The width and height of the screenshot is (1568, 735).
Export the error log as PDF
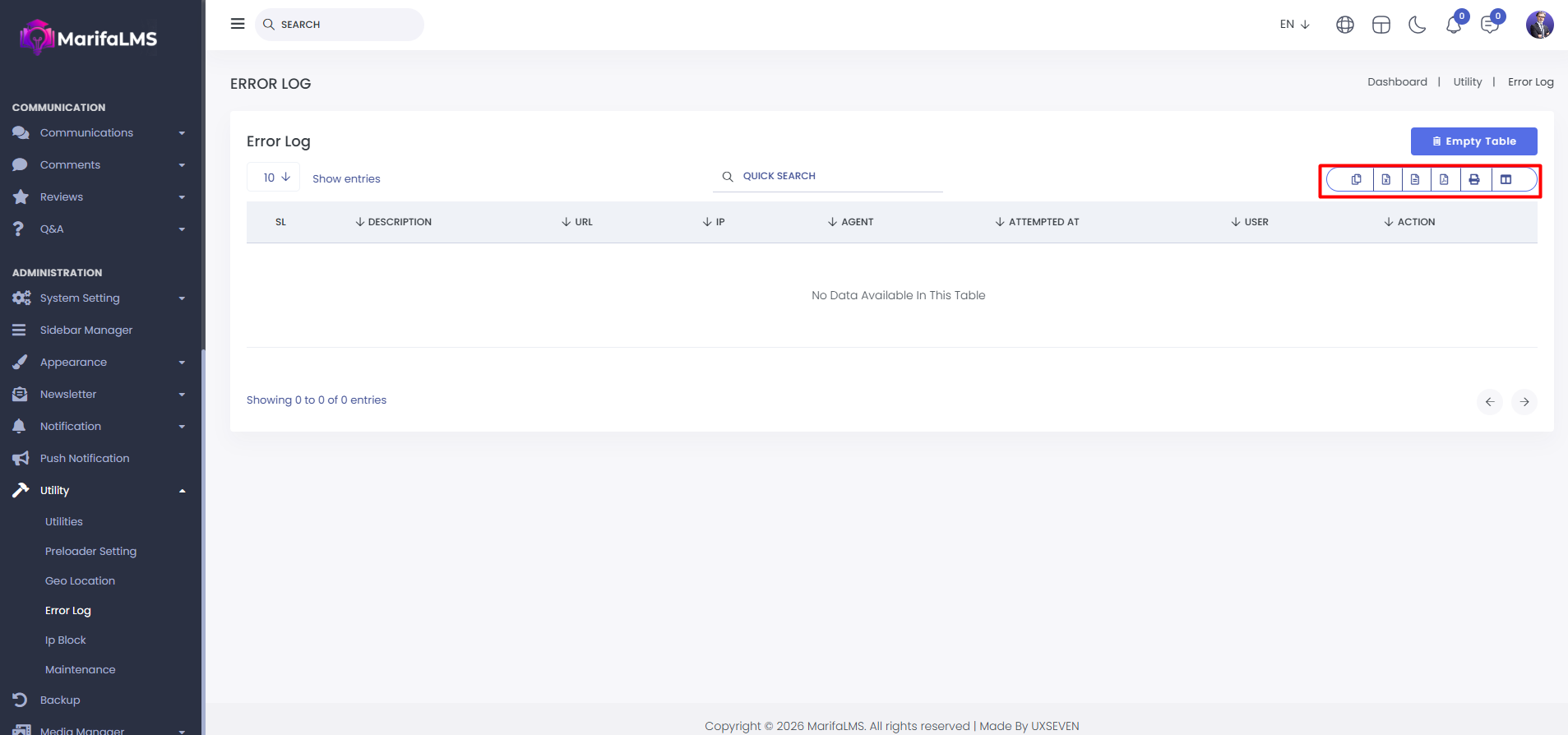1445,179
